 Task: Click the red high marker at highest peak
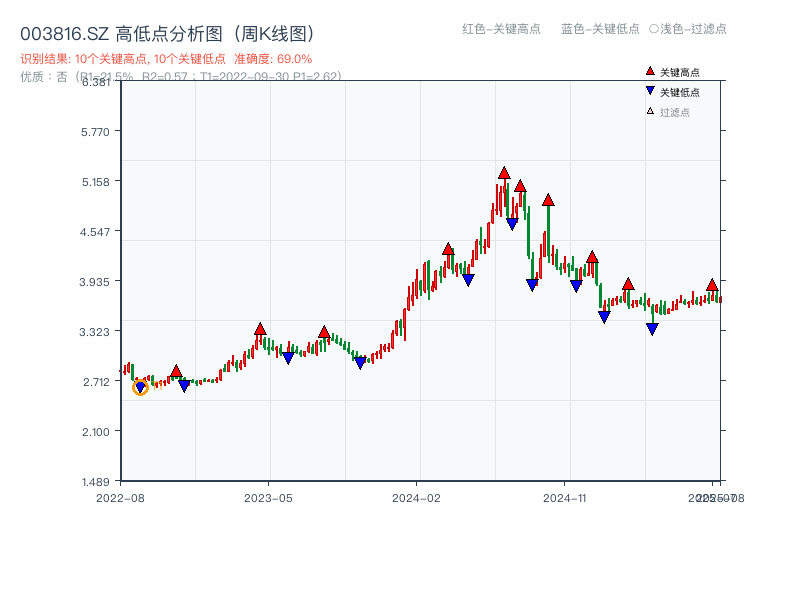(504, 173)
